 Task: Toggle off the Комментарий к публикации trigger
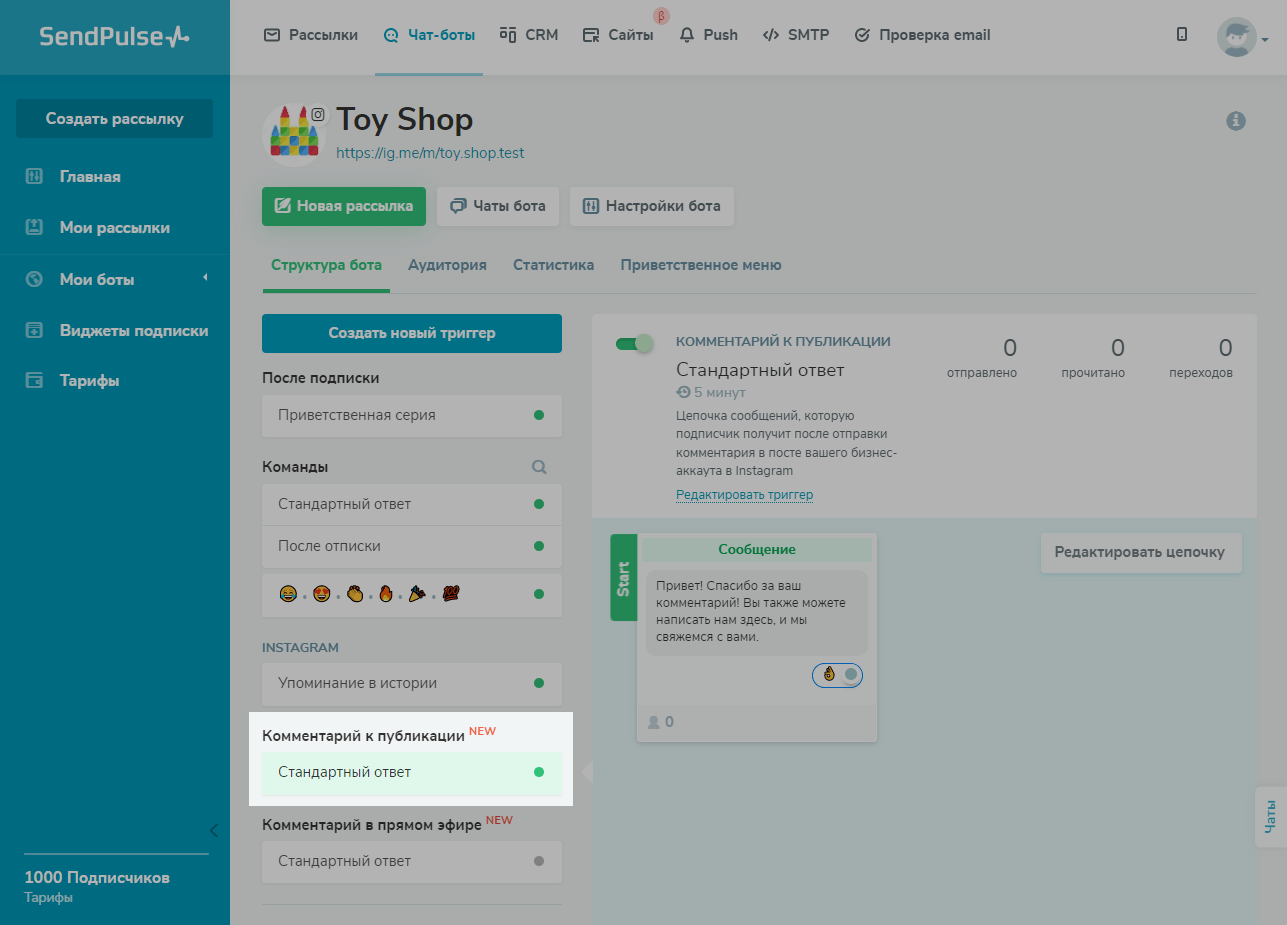pos(634,344)
